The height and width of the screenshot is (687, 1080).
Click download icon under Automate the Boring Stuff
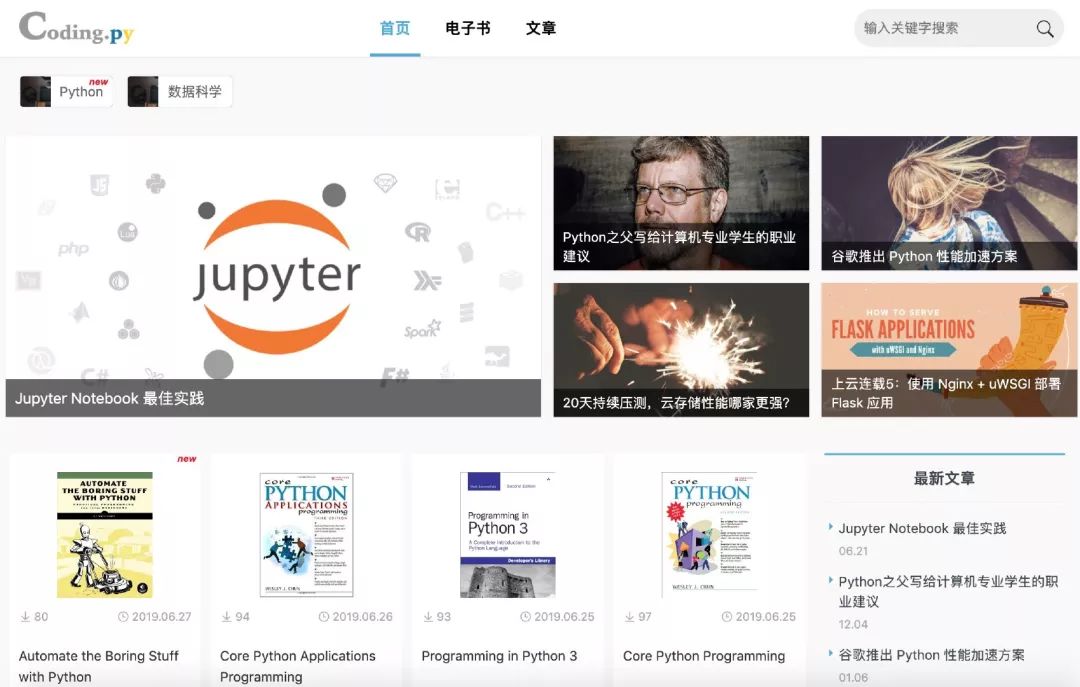[x=25, y=617]
